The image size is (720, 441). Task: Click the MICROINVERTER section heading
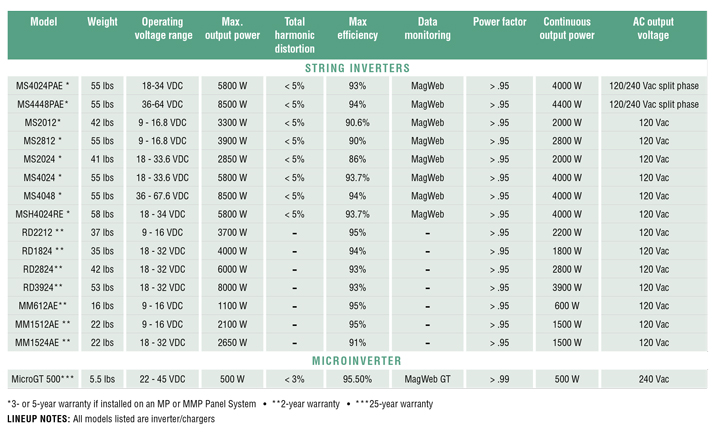click(359, 360)
